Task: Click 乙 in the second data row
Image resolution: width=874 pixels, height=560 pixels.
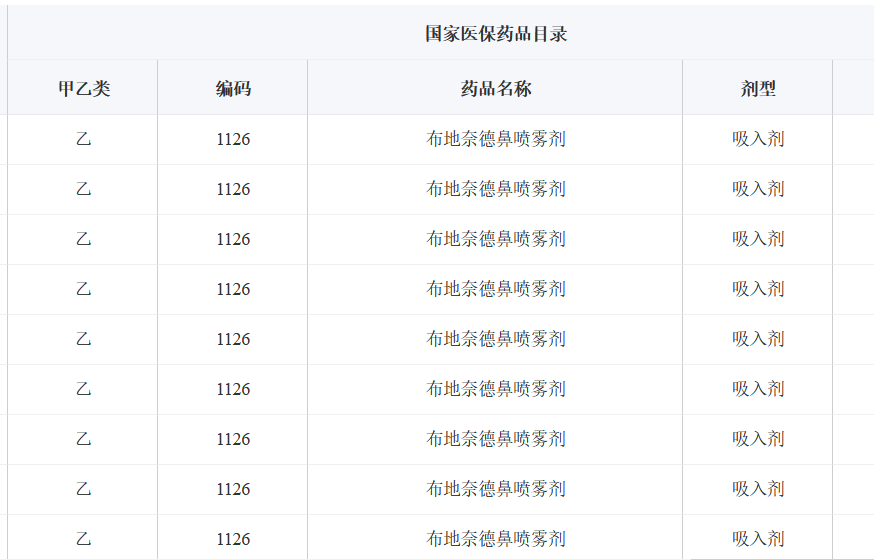Action: click(x=83, y=189)
